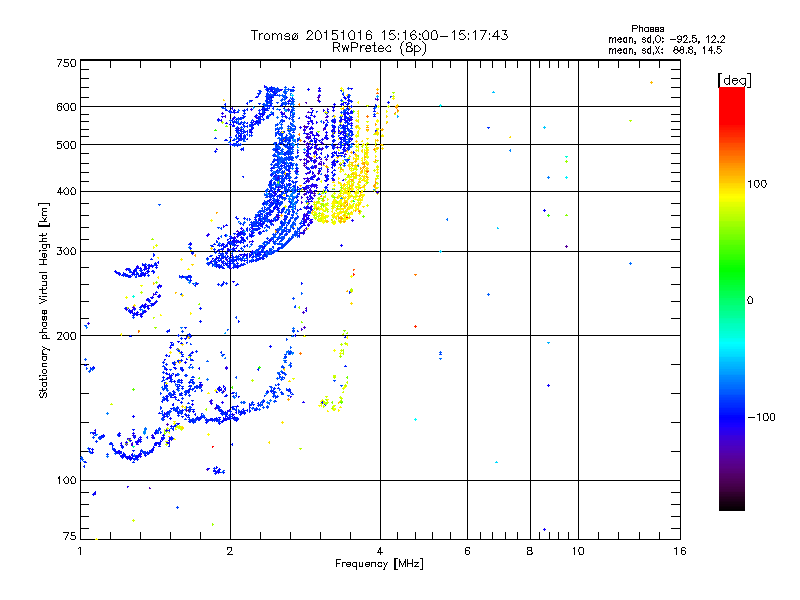
Task: Click the '2' frequency axis label
Action: pos(230,551)
